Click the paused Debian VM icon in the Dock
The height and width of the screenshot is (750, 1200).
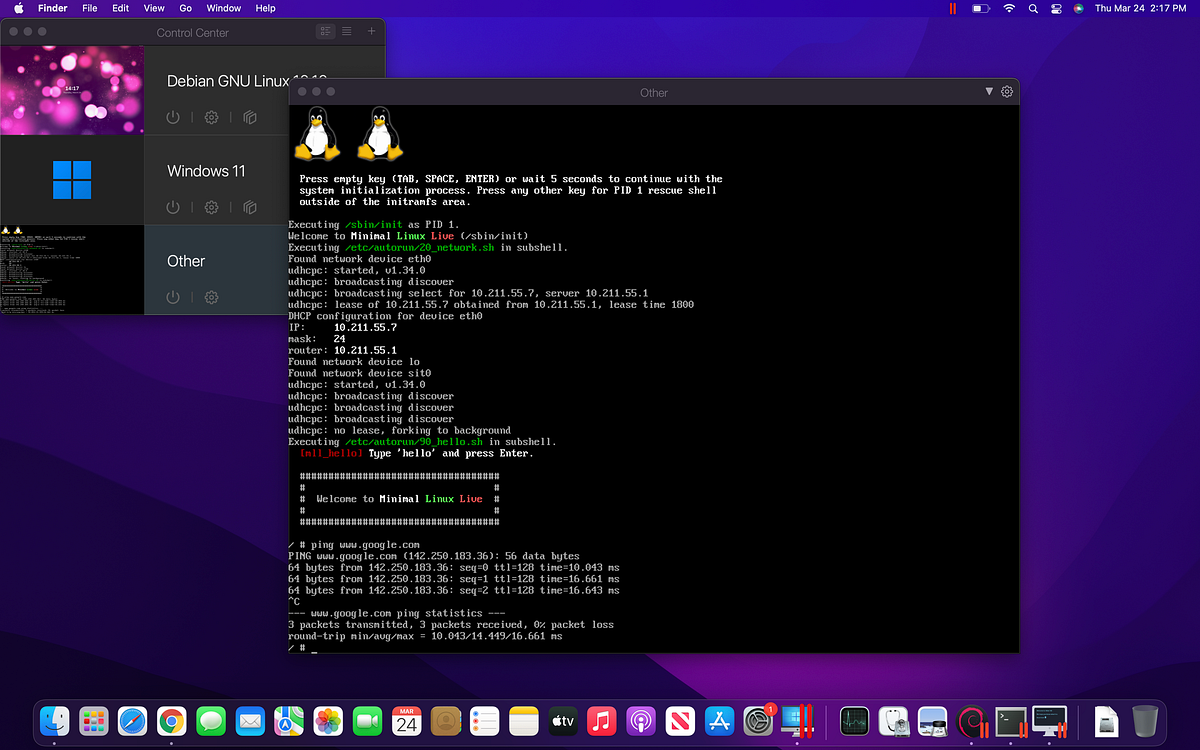[970, 720]
